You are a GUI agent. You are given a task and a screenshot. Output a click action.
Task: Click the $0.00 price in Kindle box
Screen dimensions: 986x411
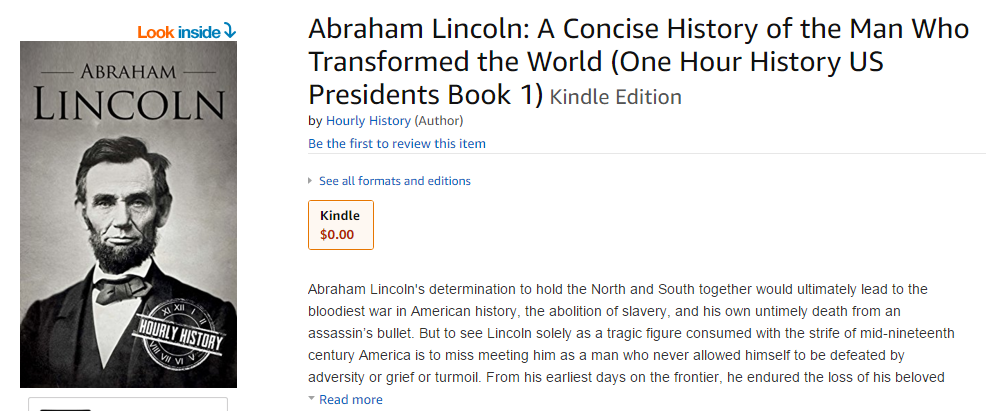[337, 235]
